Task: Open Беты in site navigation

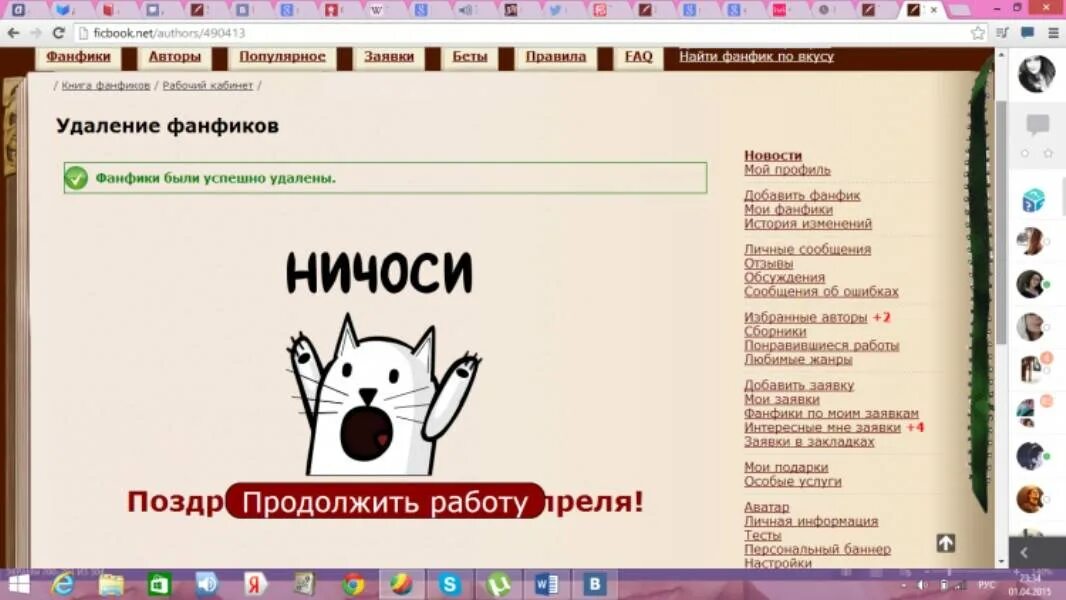Action: coord(470,56)
